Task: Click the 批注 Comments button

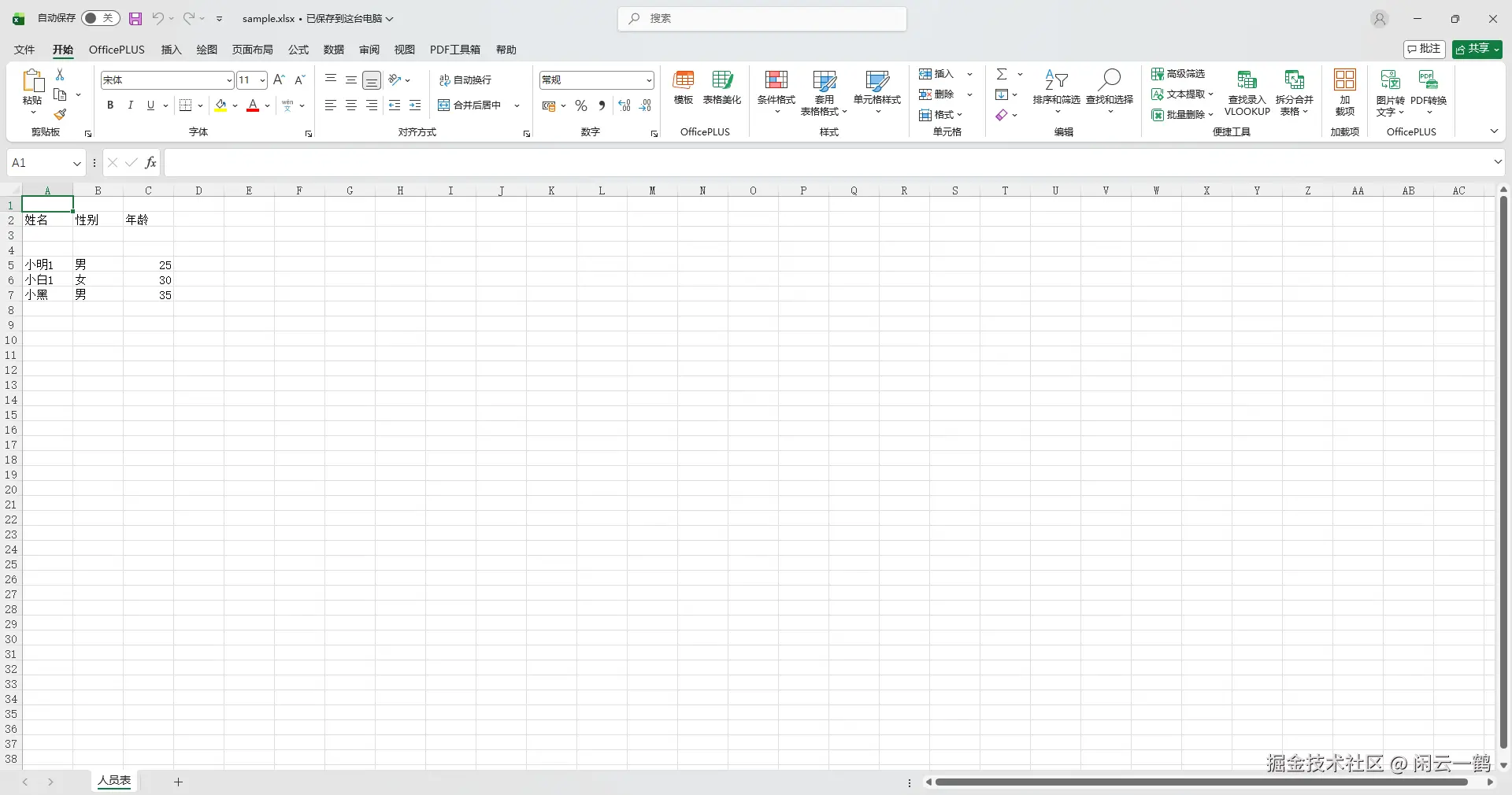Action: click(x=1425, y=50)
